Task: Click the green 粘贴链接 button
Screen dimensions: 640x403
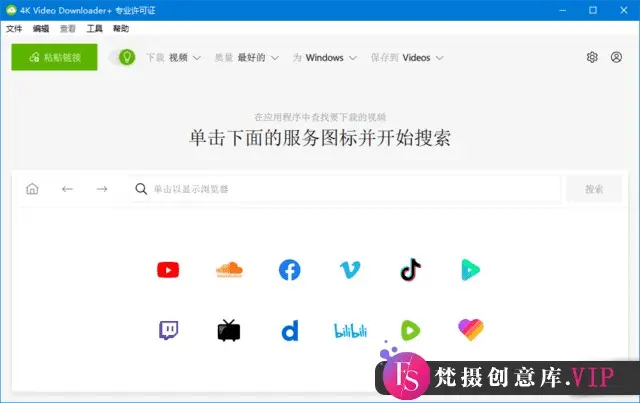Action: click(54, 57)
